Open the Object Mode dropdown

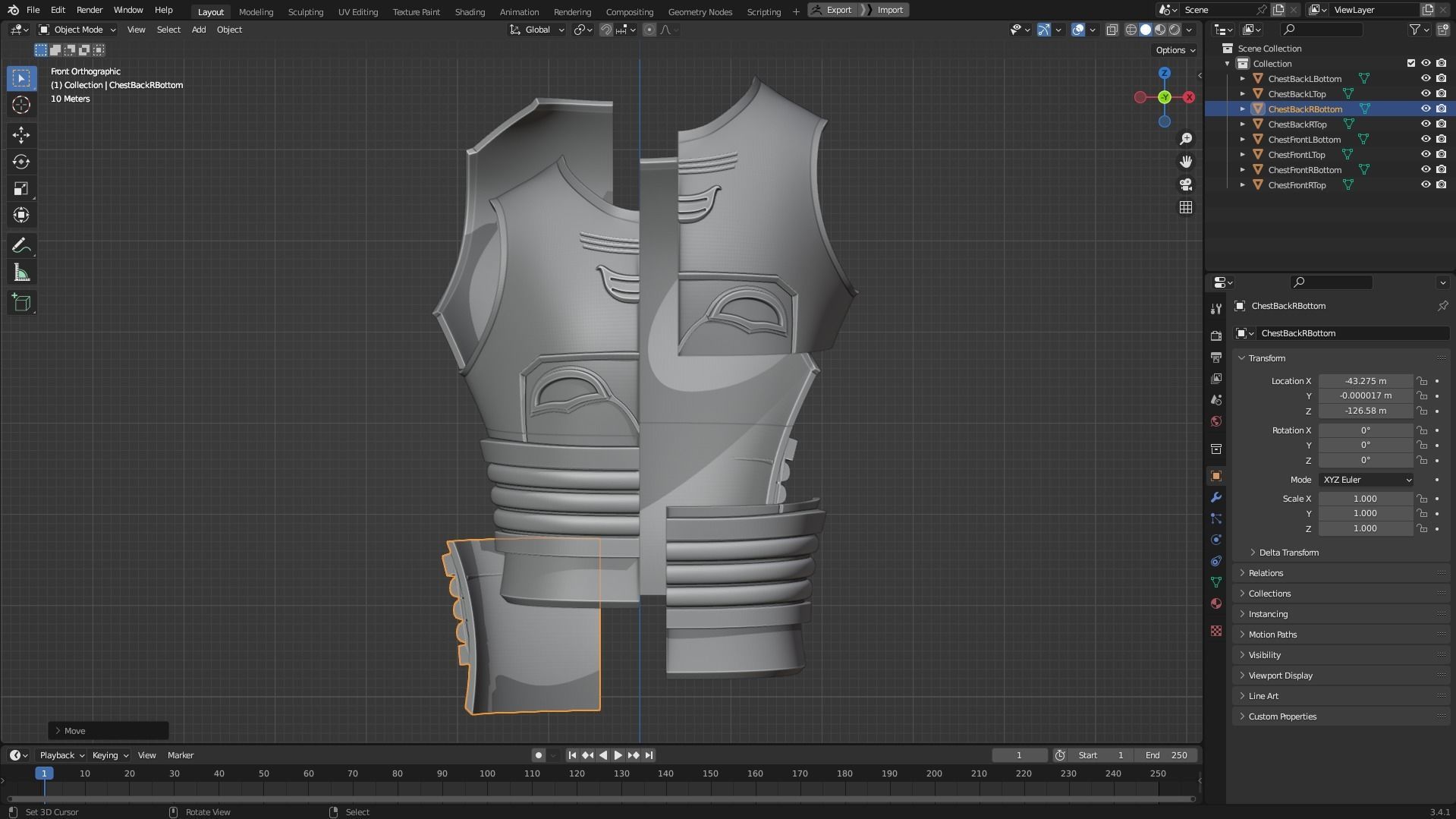(x=78, y=30)
